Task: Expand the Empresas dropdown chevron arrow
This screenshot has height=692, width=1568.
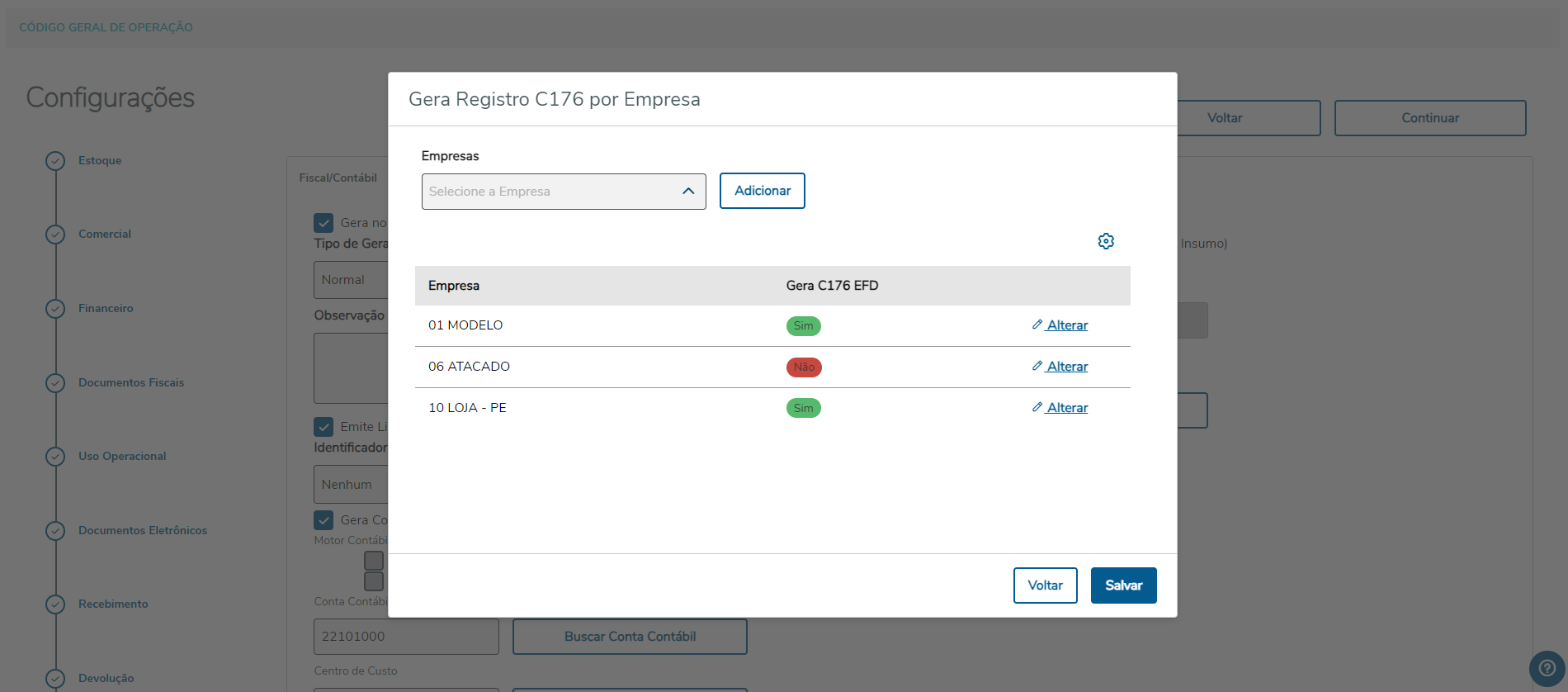Action: [688, 192]
